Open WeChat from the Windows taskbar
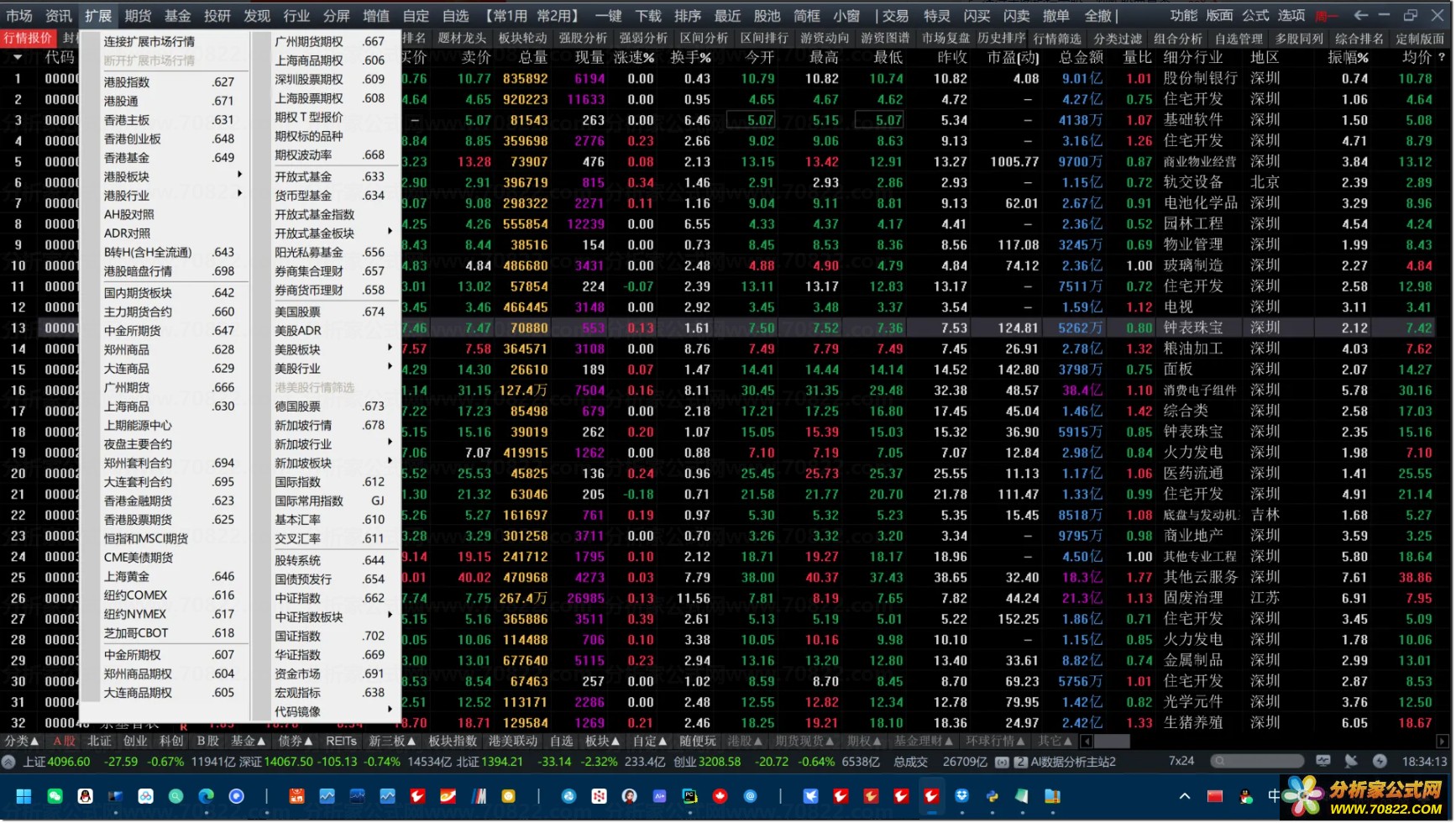1456x823 pixels. tap(55, 796)
